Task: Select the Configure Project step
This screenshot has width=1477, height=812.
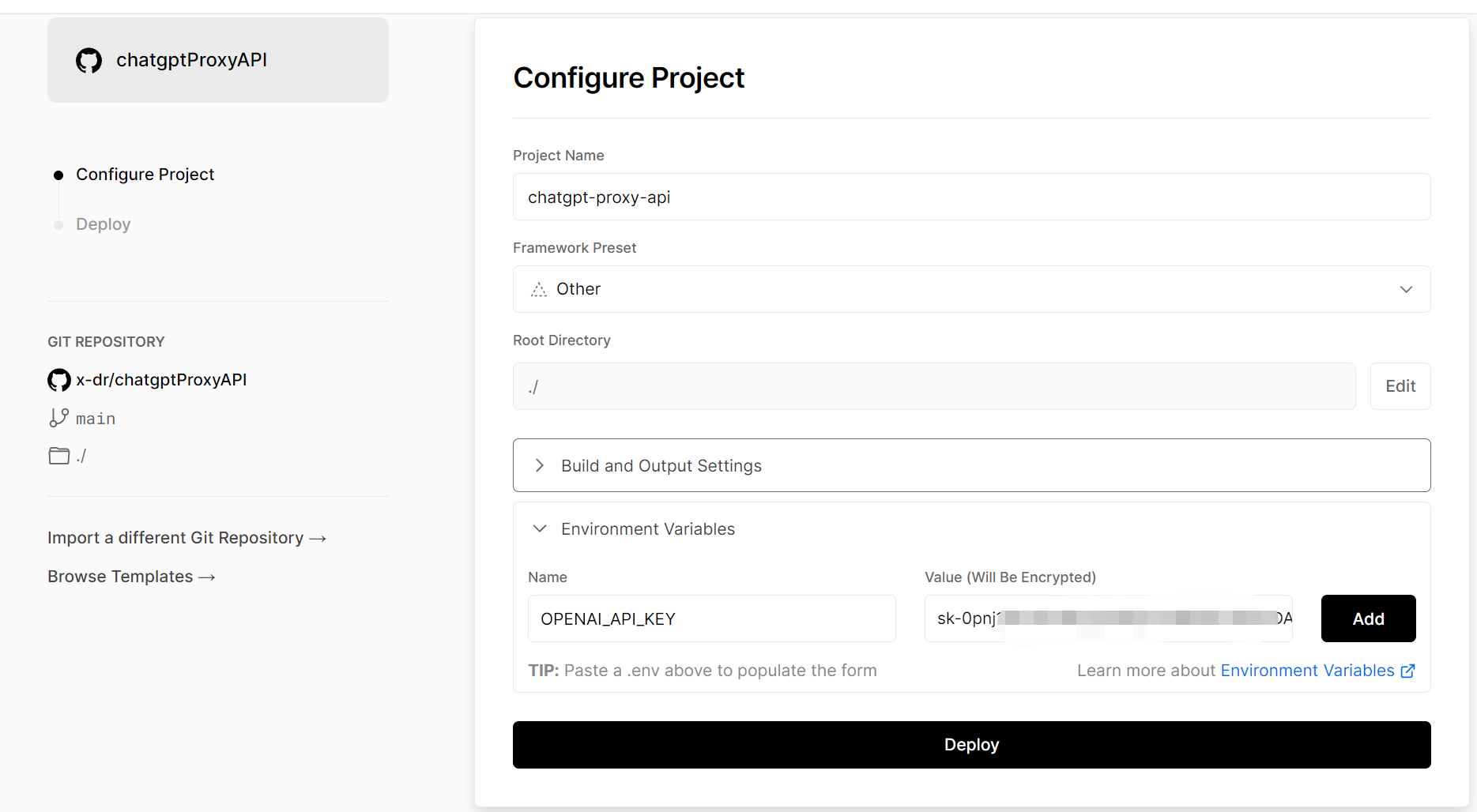Action: point(145,175)
